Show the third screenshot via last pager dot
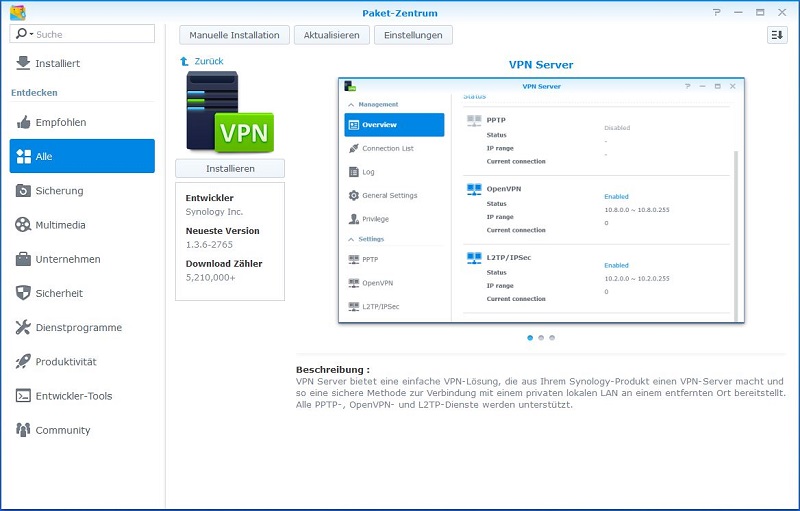The image size is (800, 511). 552,338
